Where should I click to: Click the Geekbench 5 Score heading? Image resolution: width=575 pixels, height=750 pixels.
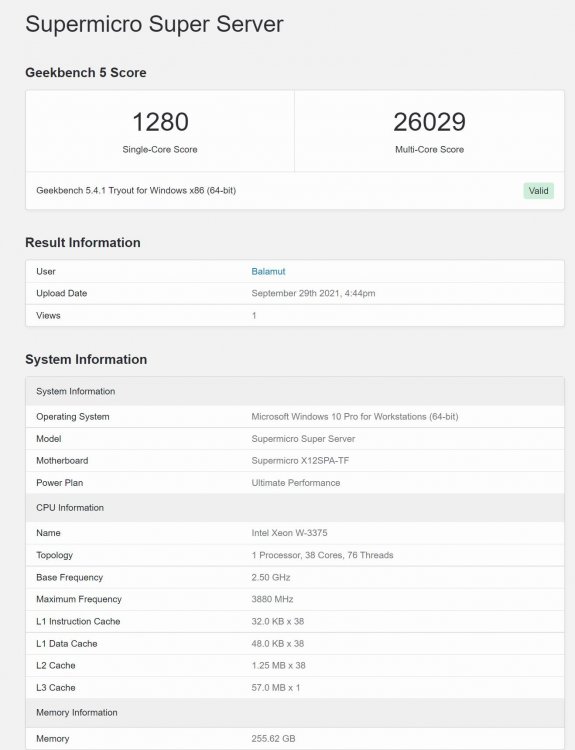click(86, 73)
